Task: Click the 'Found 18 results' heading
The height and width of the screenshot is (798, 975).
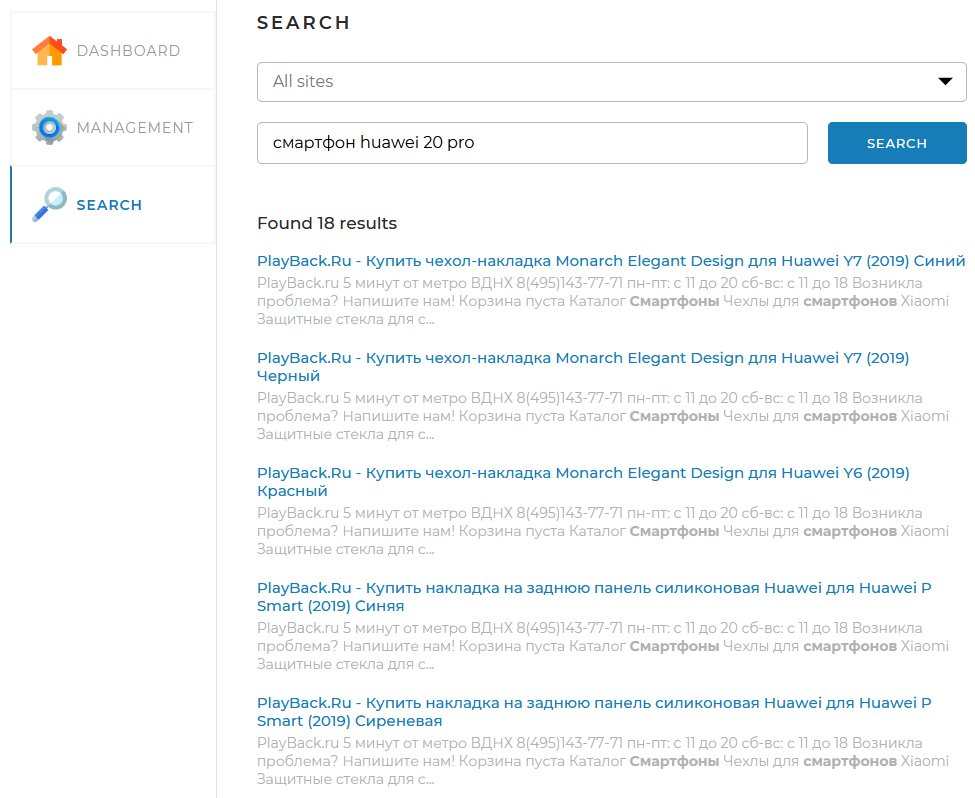Action: point(327,222)
